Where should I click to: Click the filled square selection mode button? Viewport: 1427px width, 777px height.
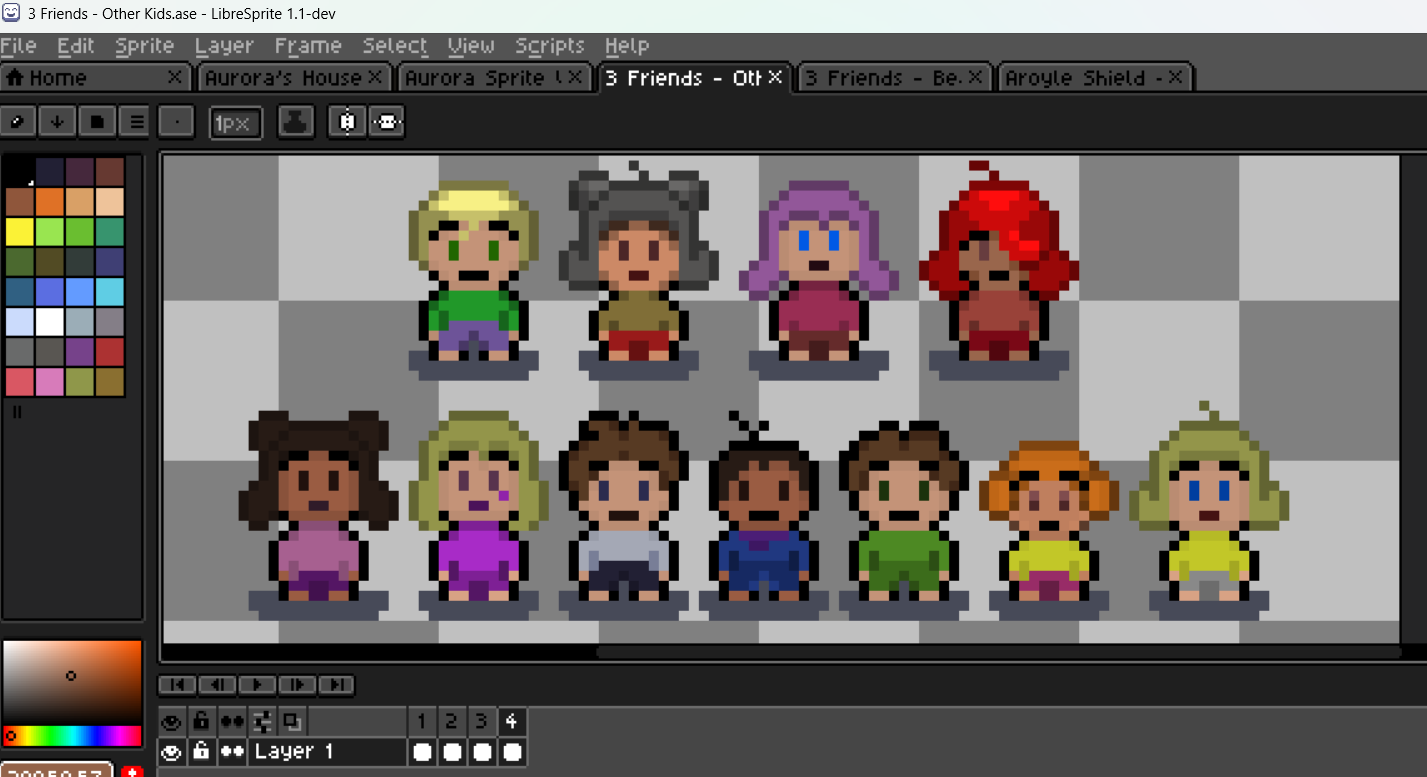click(96, 122)
